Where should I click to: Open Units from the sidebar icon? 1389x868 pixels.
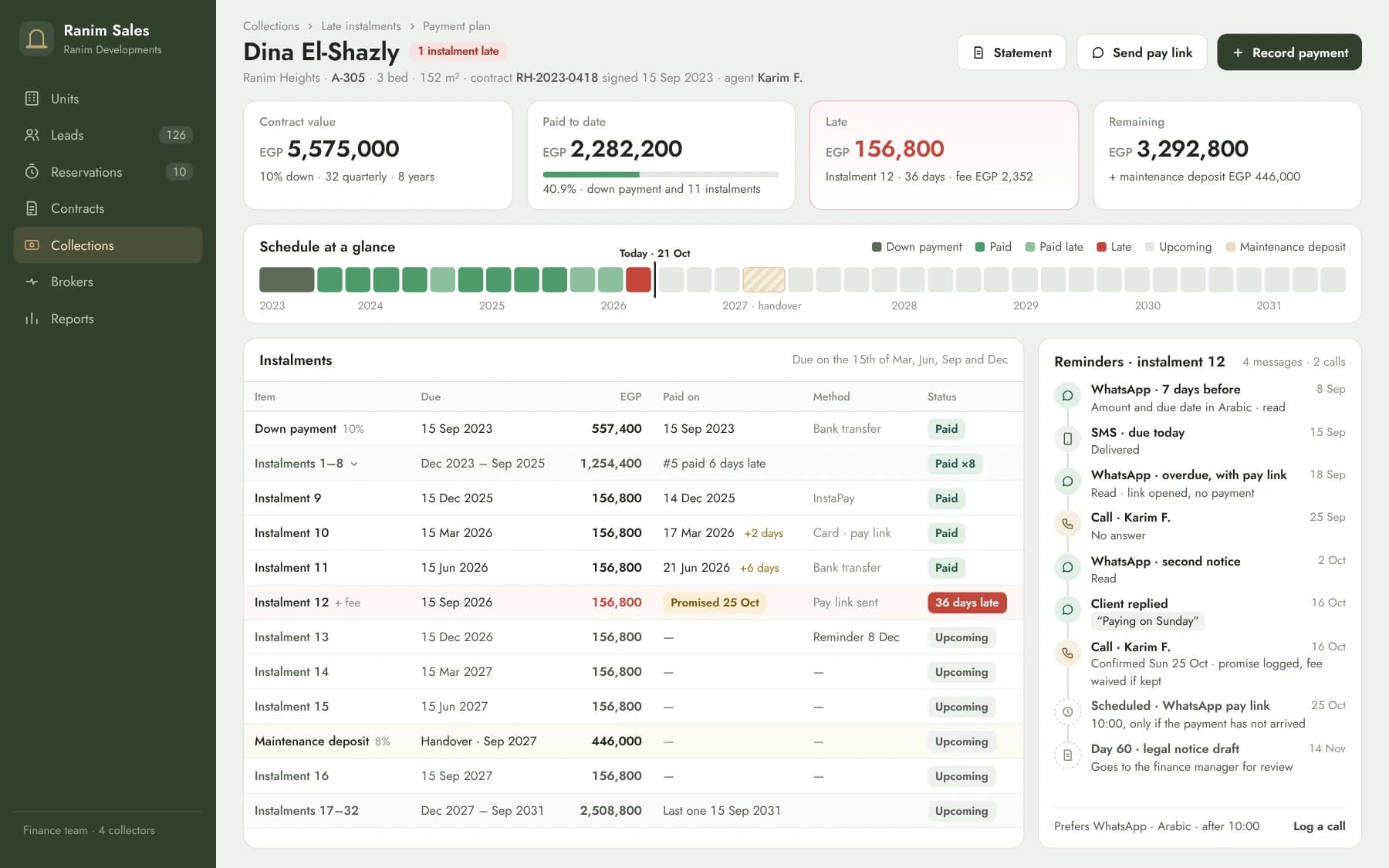pos(32,99)
